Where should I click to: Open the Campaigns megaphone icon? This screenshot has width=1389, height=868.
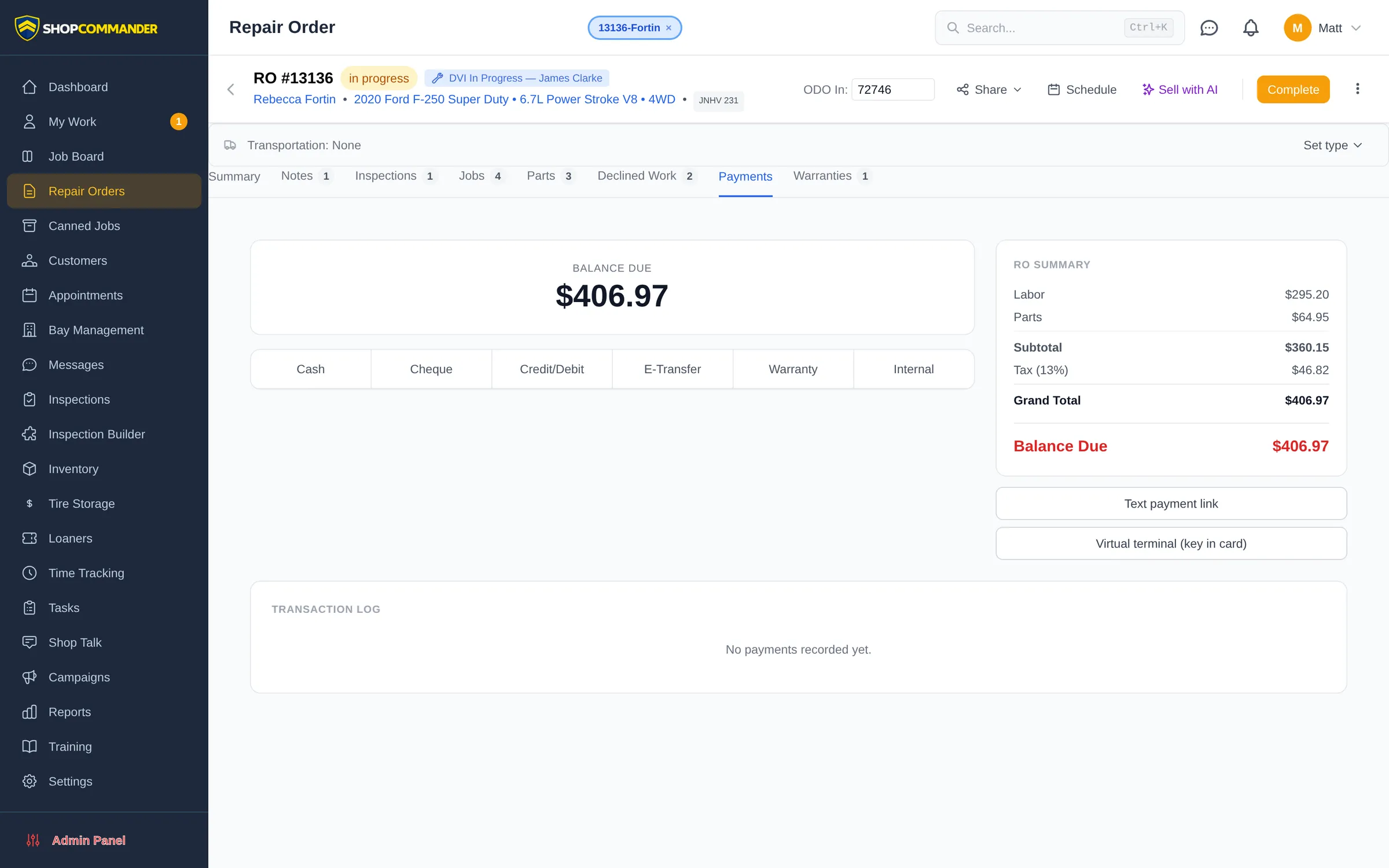pos(30,677)
